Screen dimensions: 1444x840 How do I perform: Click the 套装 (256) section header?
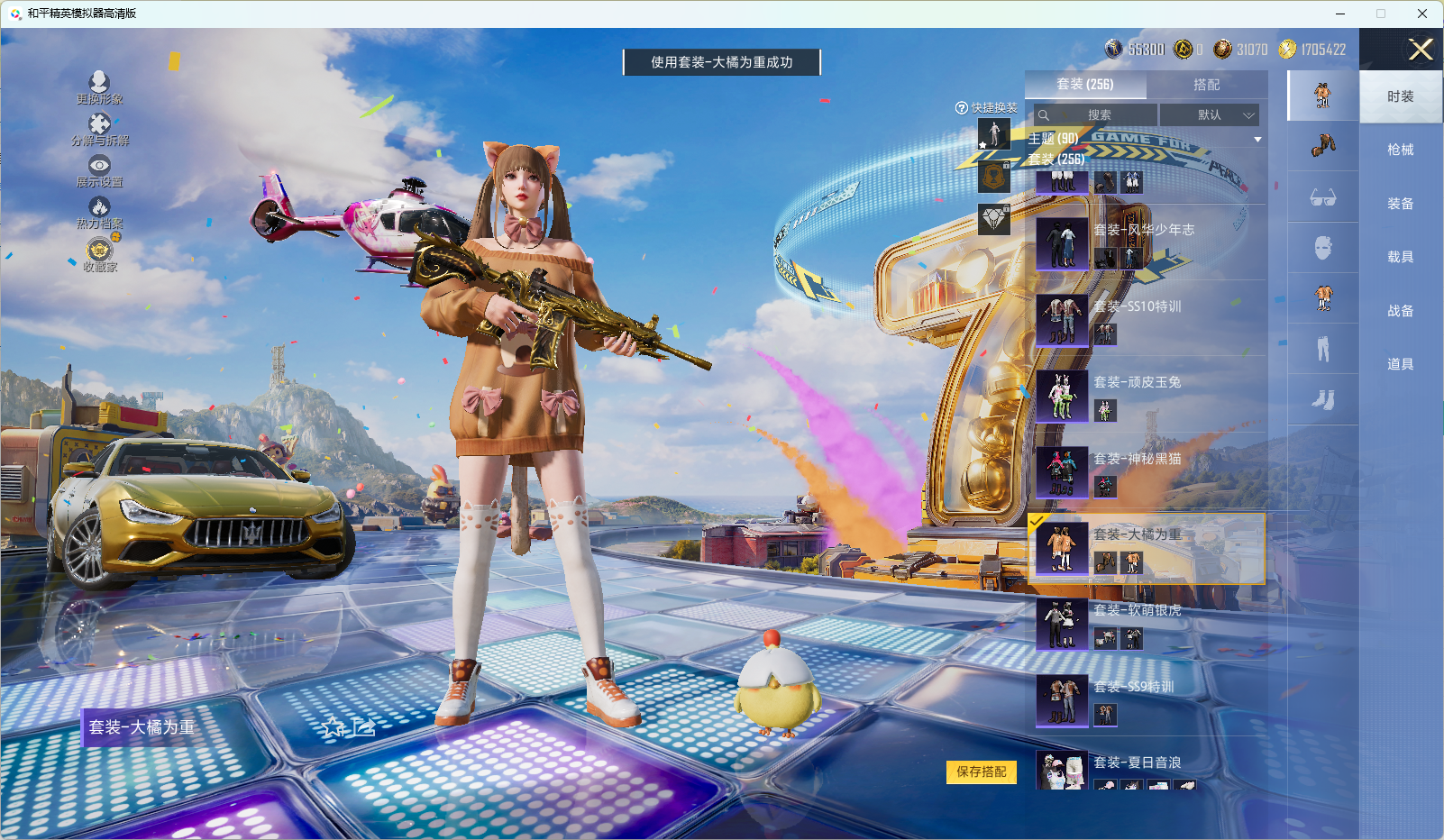1056,160
